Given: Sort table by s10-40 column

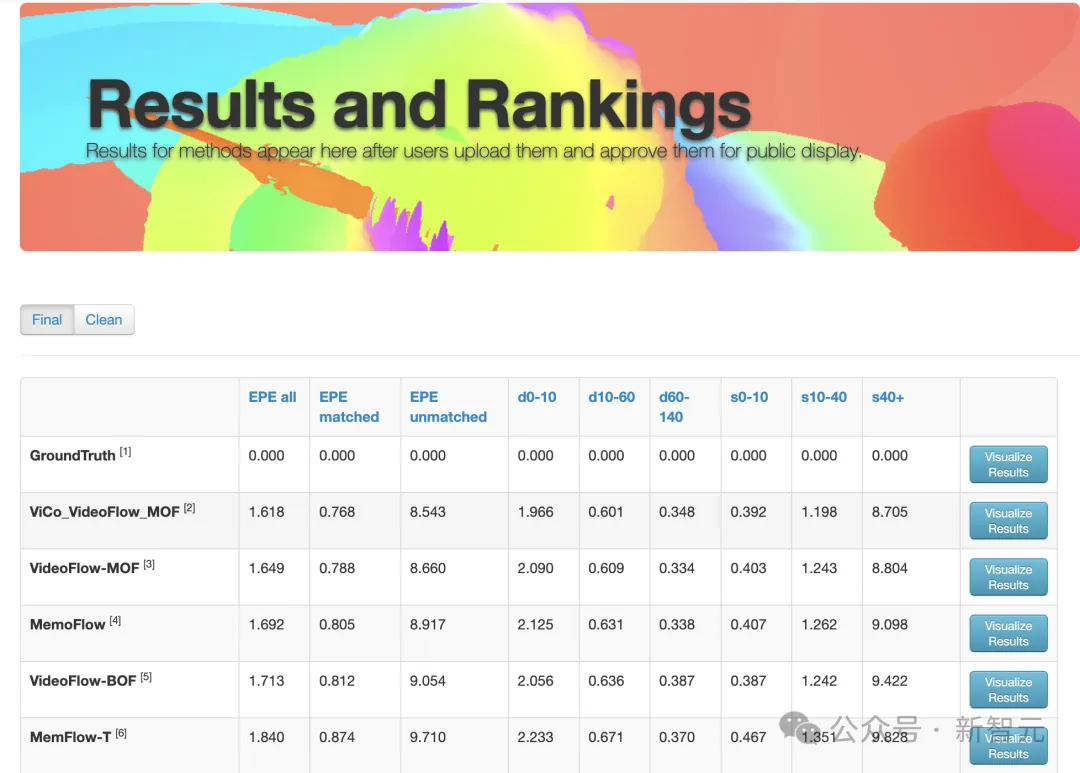Looking at the screenshot, I should [824, 397].
